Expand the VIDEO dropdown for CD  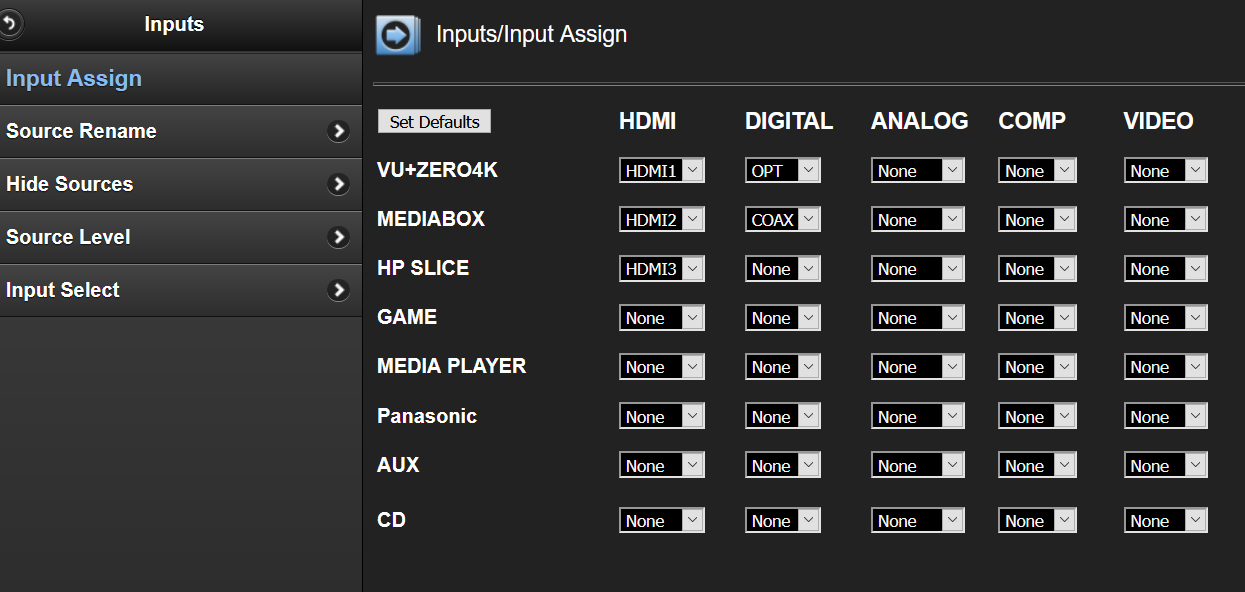pos(1165,521)
